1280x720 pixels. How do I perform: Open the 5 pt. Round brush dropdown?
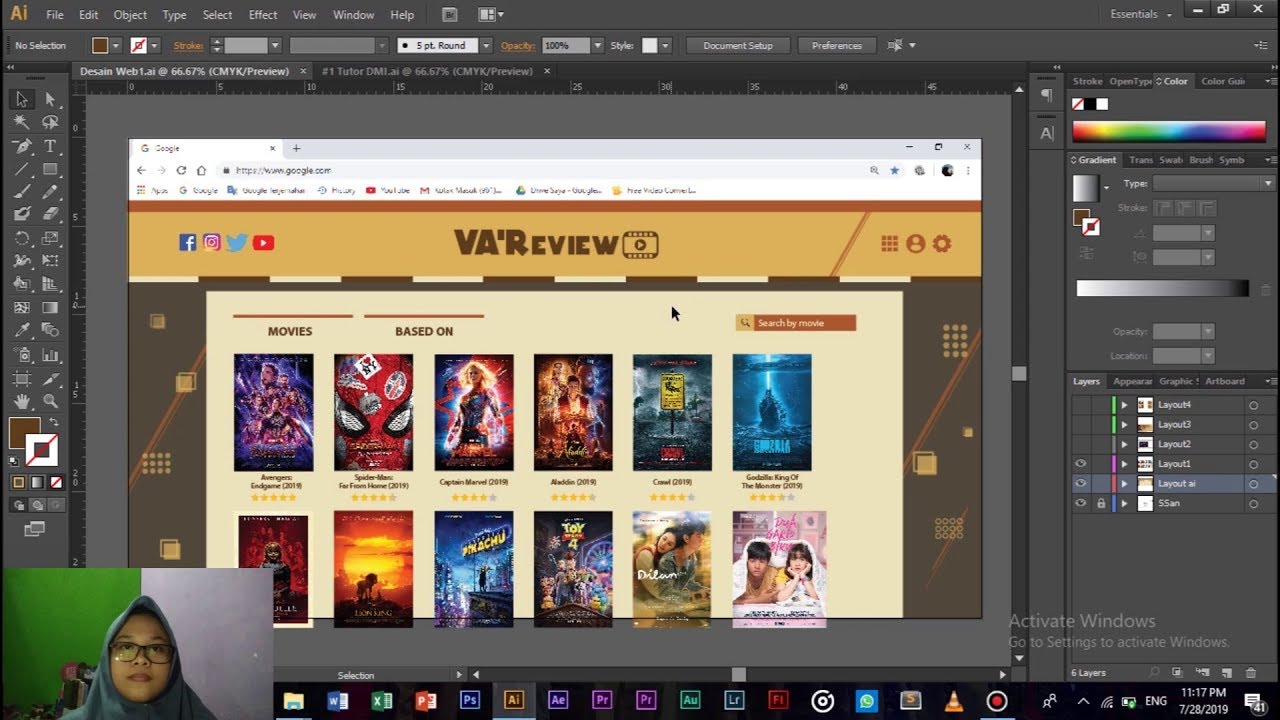pos(486,46)
